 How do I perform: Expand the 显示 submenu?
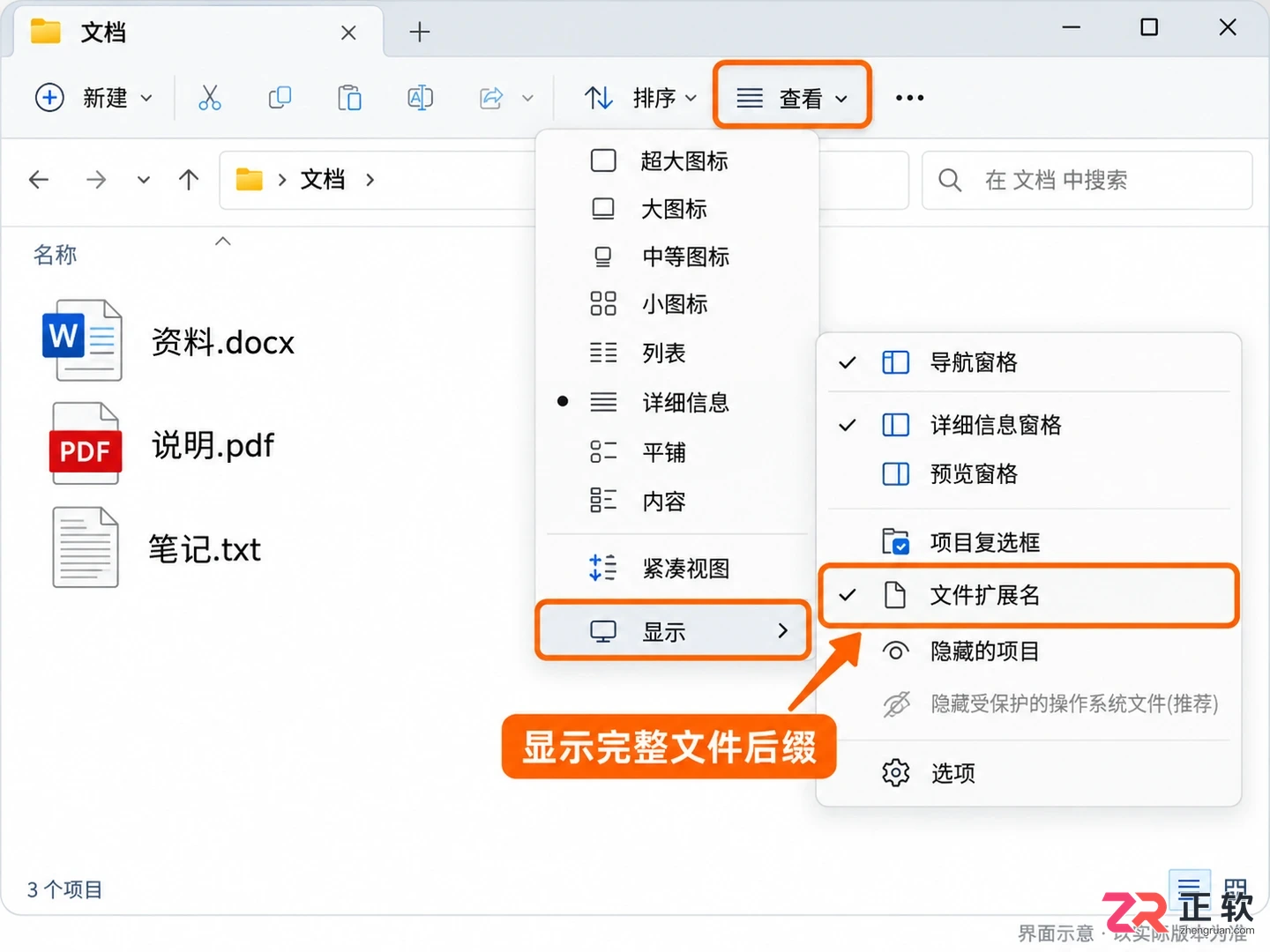[x=674, y=631]
